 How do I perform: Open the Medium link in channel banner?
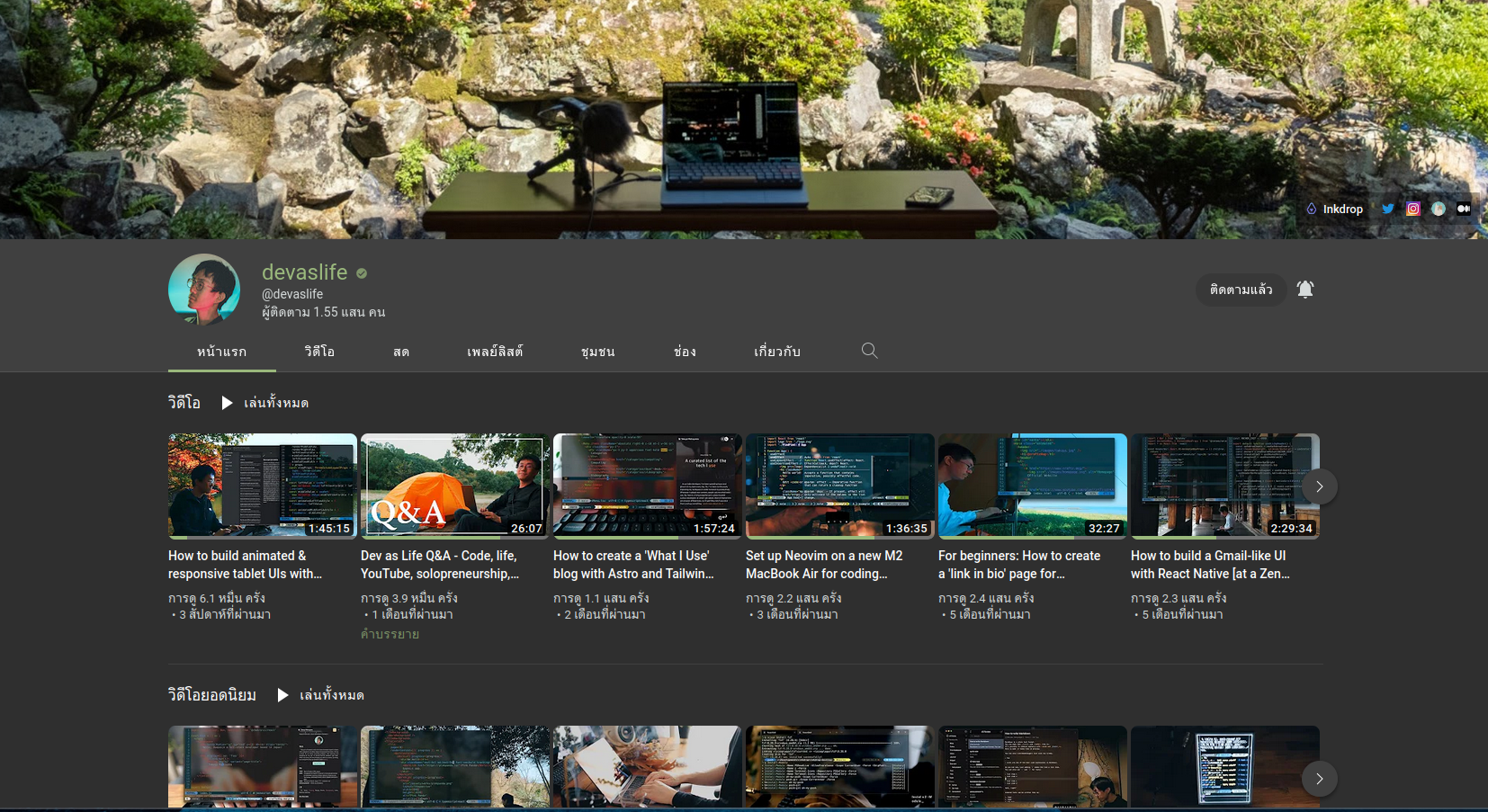(x=1464, y=209)
